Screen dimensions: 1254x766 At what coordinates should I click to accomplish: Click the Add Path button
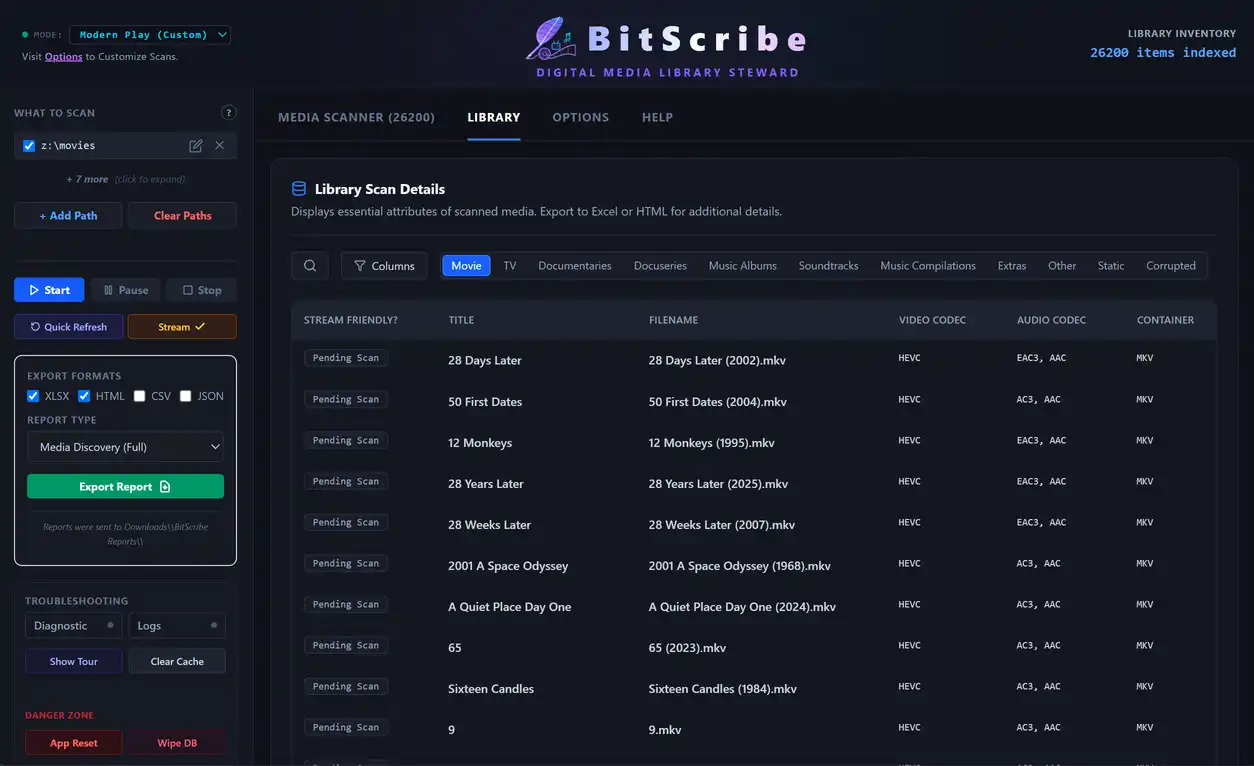coord(68,216)
